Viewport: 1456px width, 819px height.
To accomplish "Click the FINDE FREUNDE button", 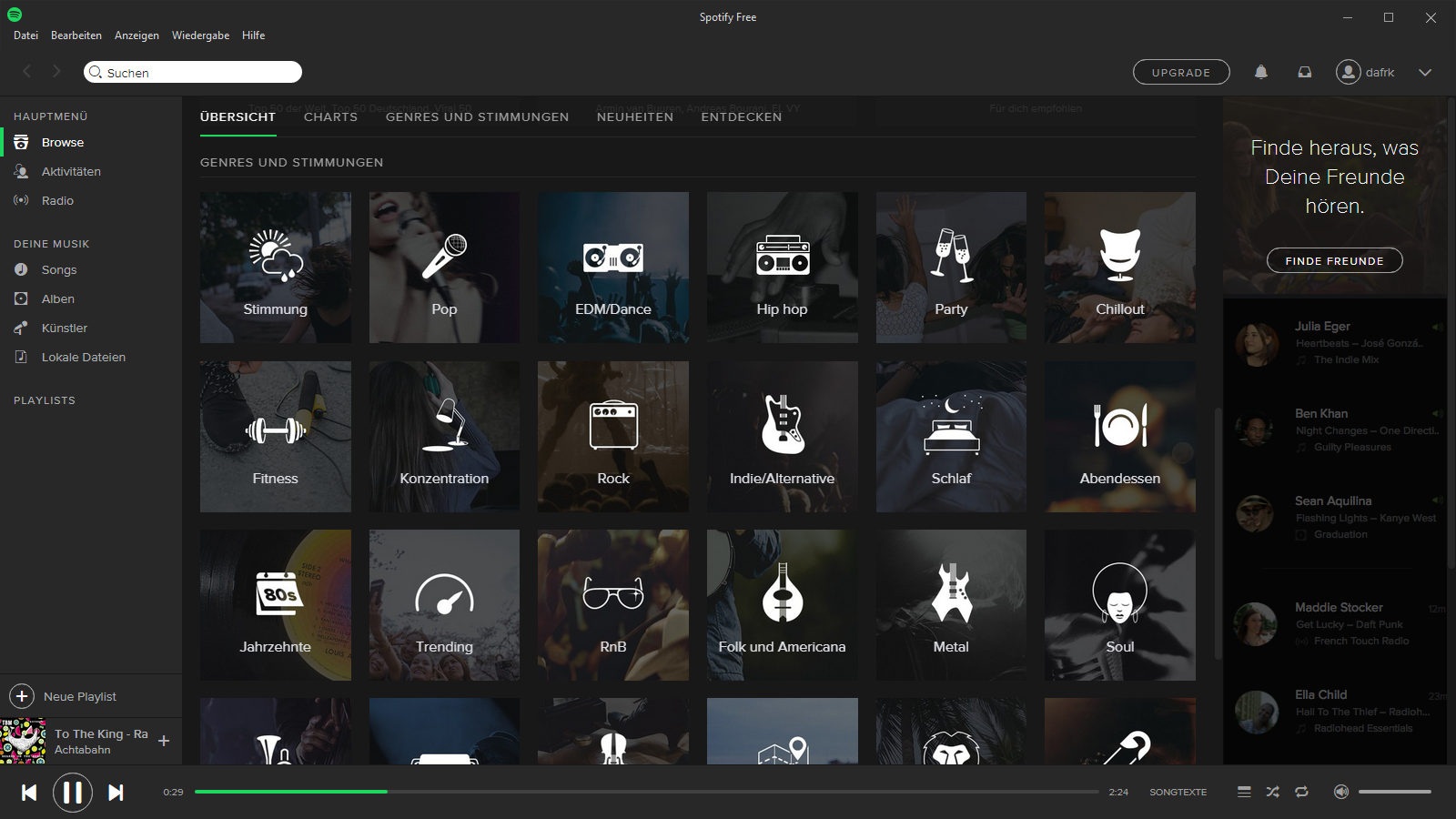I will 1335,260.
